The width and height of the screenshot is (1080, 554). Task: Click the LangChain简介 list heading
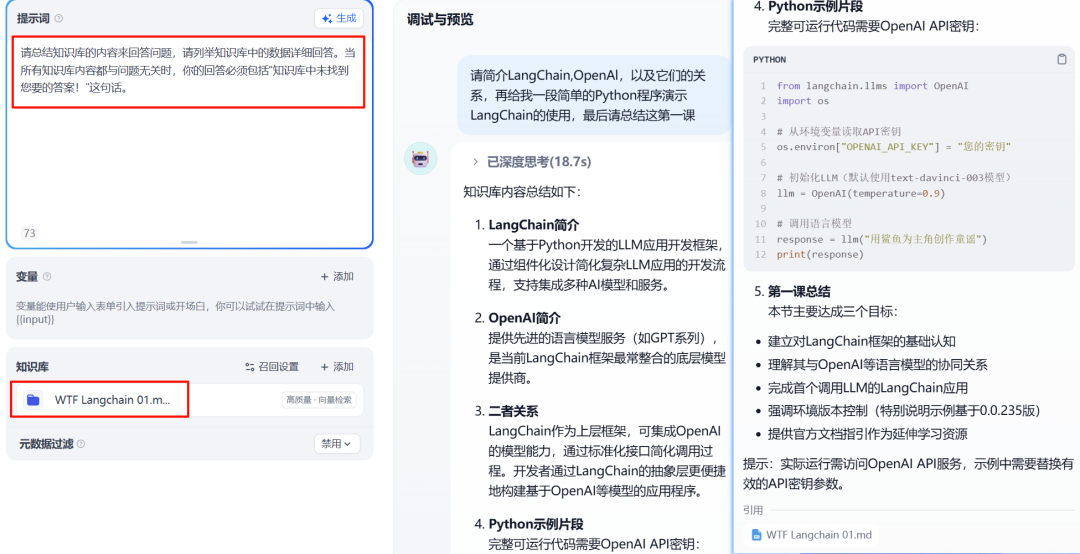(534, 225)
